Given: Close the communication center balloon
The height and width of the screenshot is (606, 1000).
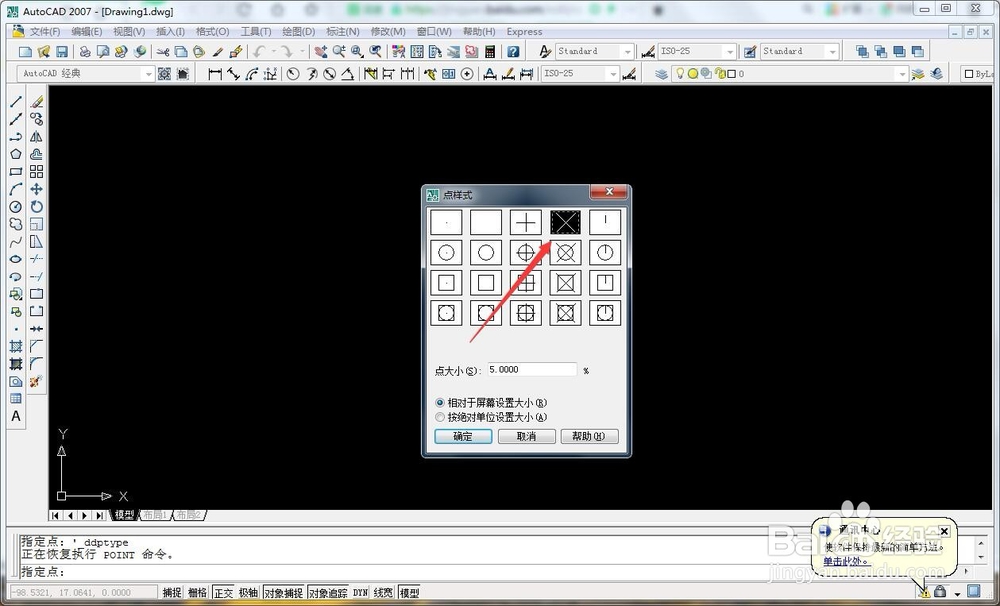Looking at the screenshot, I should (x=945, y=531).
